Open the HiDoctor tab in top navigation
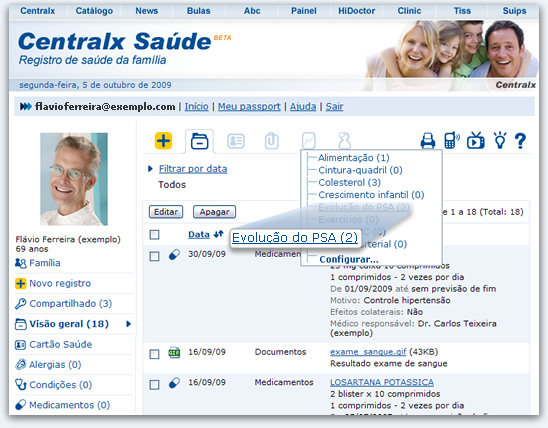The height and width of the screenshot is (428, 548). tap(356, 11)
